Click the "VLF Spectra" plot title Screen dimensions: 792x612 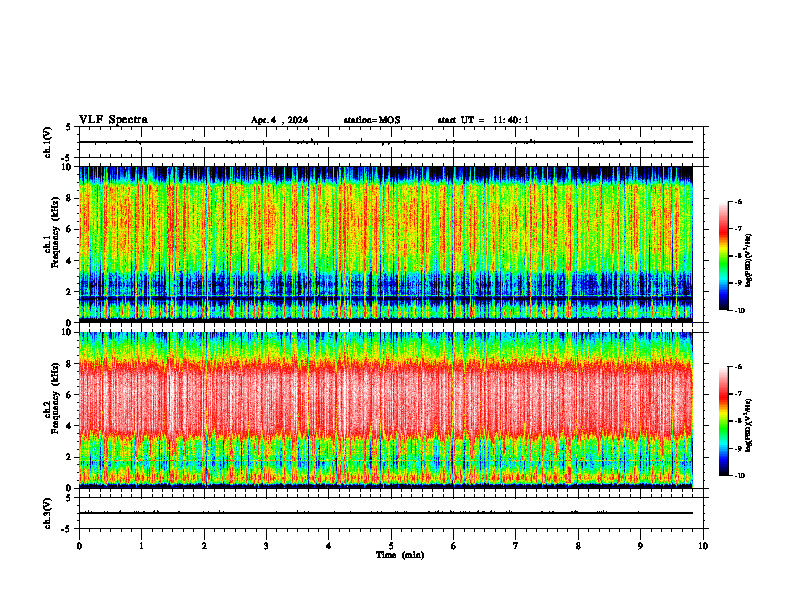[x=113, y=120]
